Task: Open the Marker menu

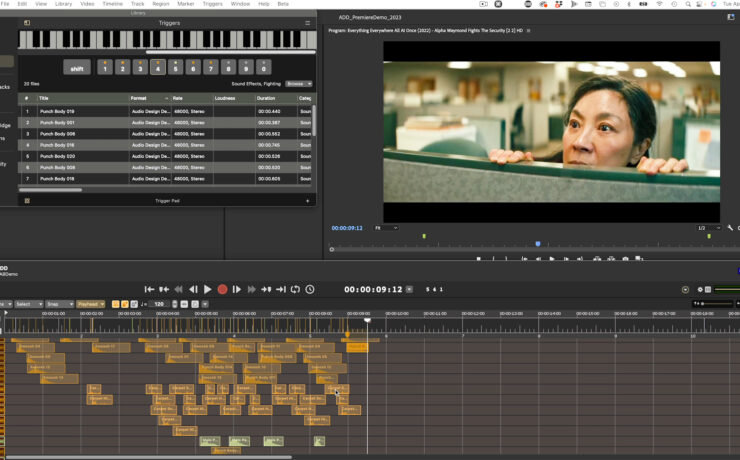Action: 185,4
